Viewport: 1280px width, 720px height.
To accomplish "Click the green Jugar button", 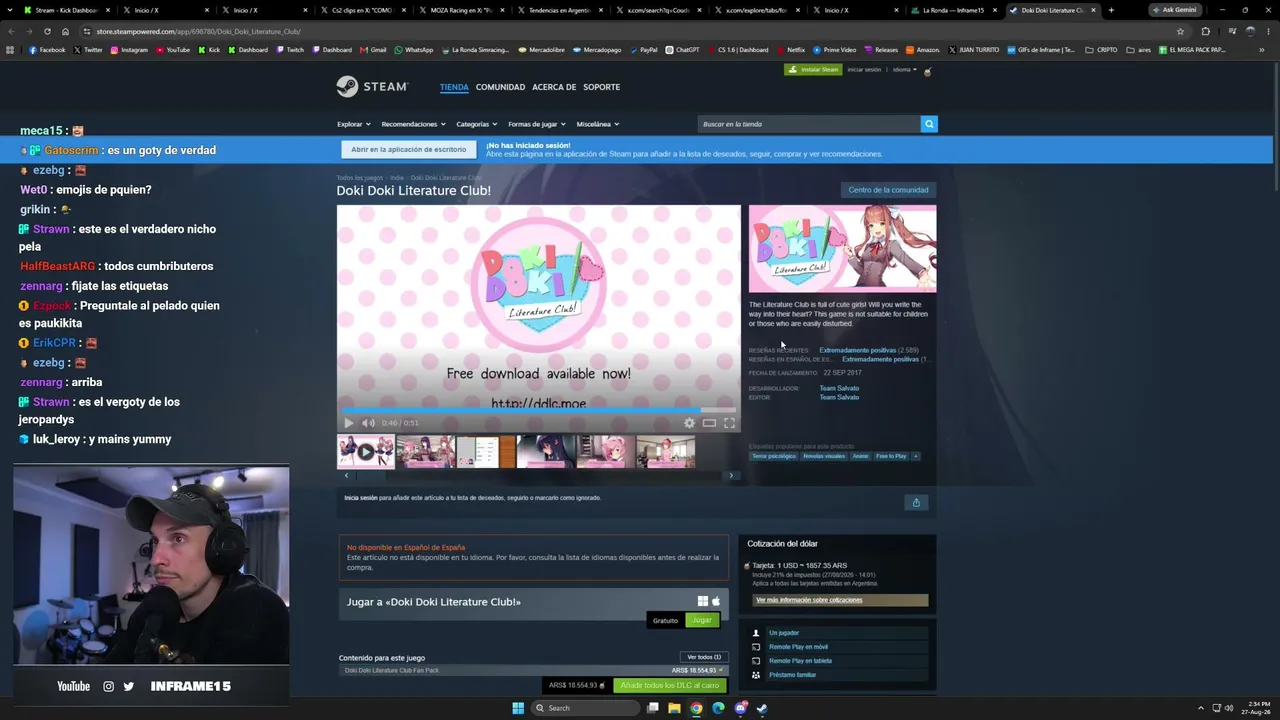I will coord(702,620).
